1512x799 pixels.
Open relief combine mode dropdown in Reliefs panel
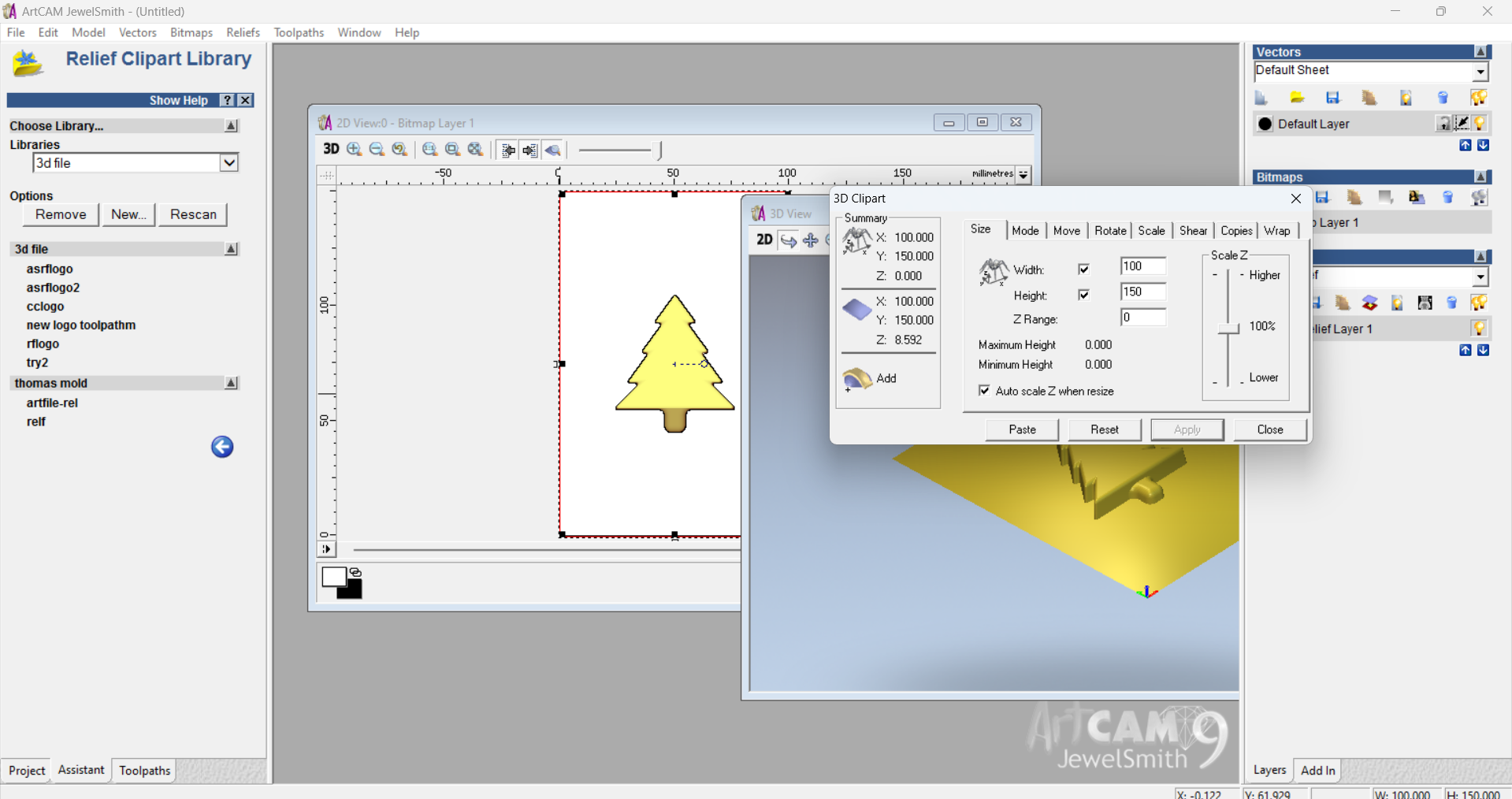point(1480,277)
